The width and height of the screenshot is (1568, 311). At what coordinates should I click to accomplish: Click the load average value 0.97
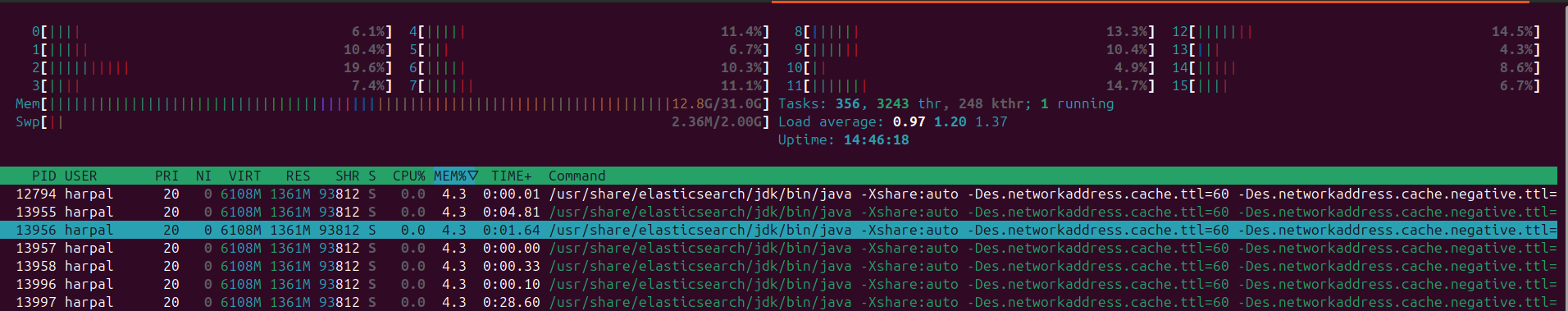909,121
